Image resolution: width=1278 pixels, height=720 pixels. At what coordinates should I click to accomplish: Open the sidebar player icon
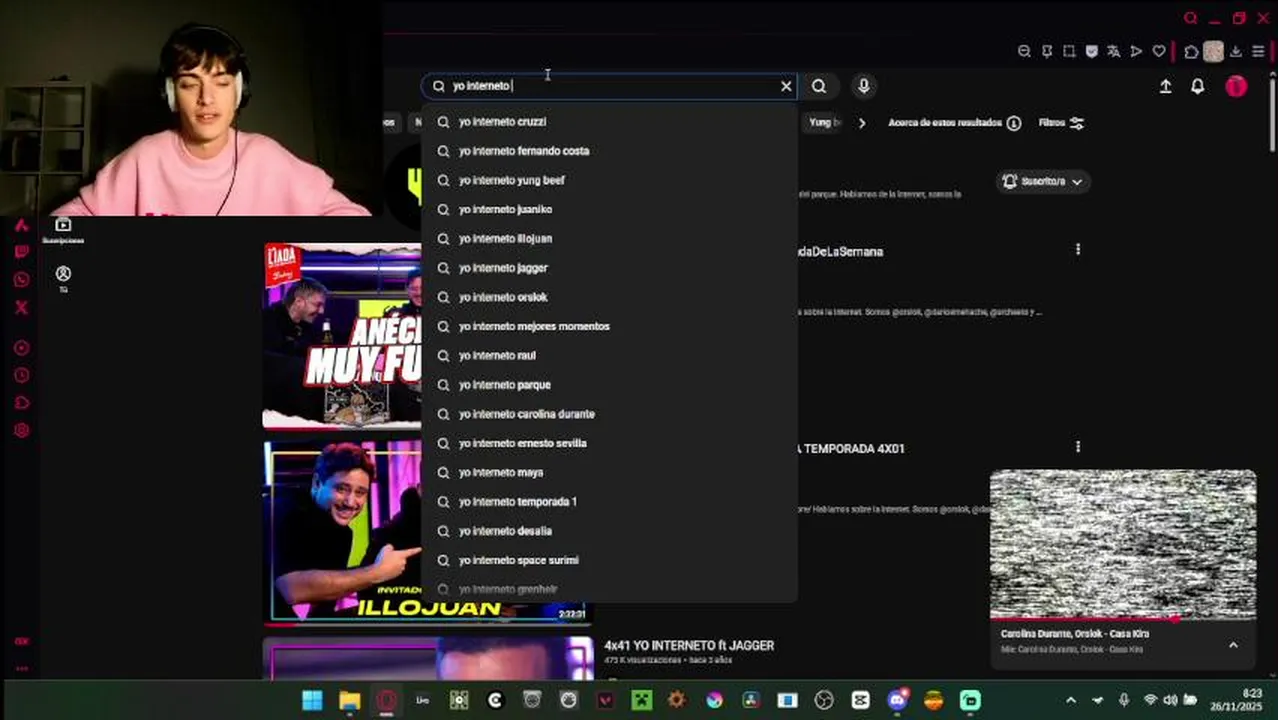[21, 348]
